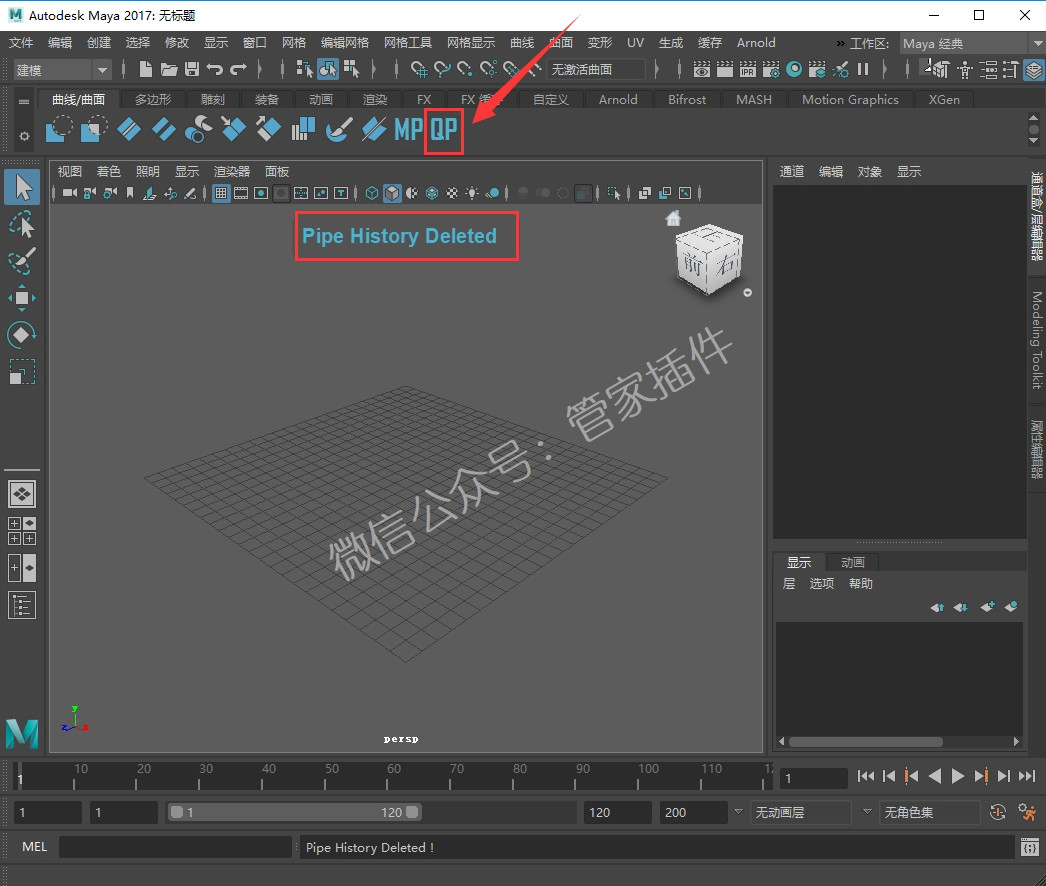Open the 建模 menu set dropdown

61,69
